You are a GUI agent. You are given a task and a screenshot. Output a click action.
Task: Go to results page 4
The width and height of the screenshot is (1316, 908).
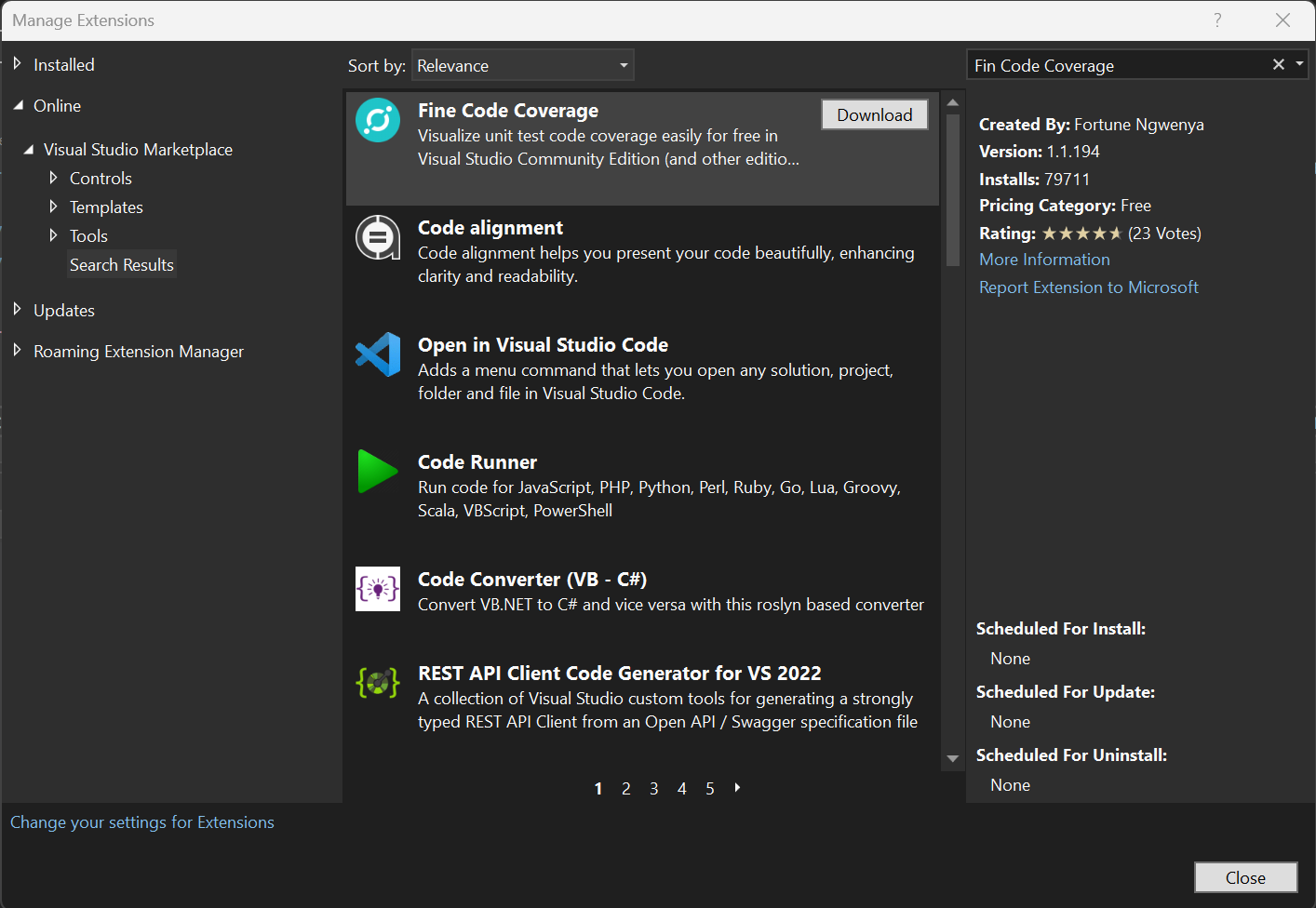[x=682, y=788]
